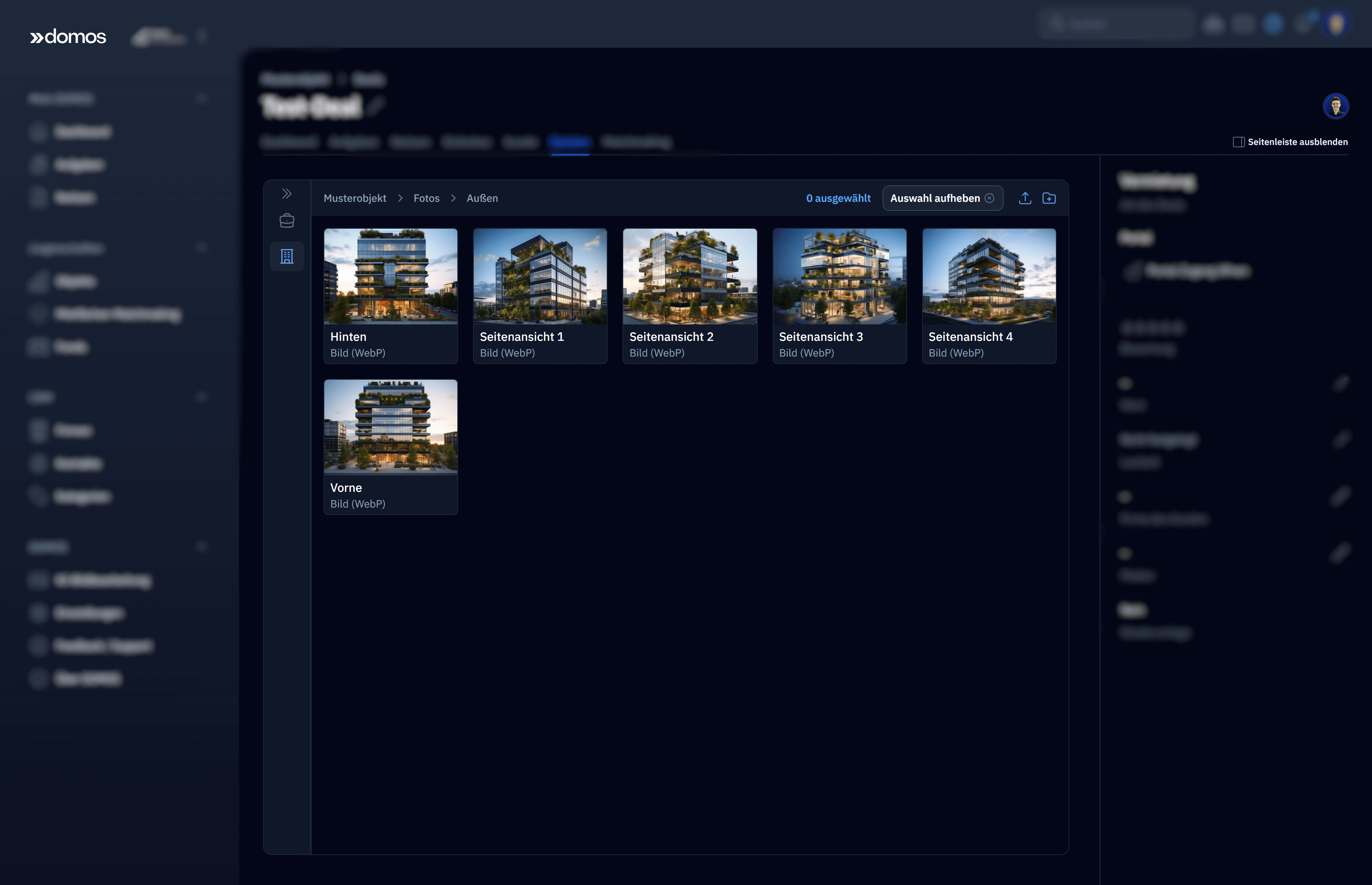Image resolution: width=1372 pixels, height=885 pixels.
Task: Navigate to Musterobjekt in breadcrumb
Action: (x=355, y=198)
